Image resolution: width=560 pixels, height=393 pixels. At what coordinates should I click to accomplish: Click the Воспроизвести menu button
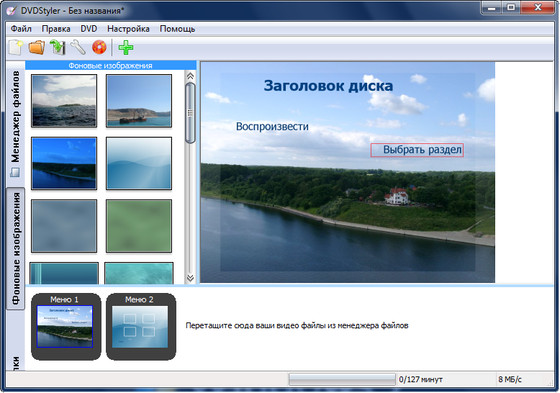(x=272, y=126)
